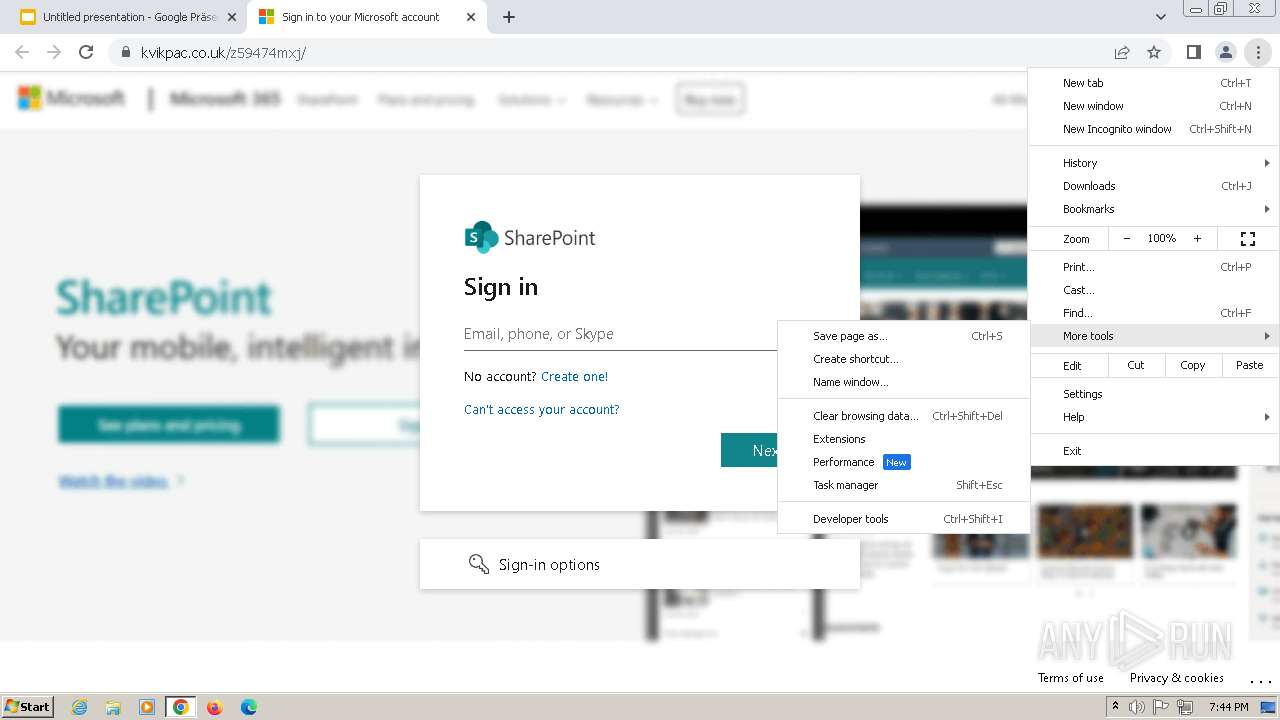Click the browser forward arrow

click(x=54, y=52)
